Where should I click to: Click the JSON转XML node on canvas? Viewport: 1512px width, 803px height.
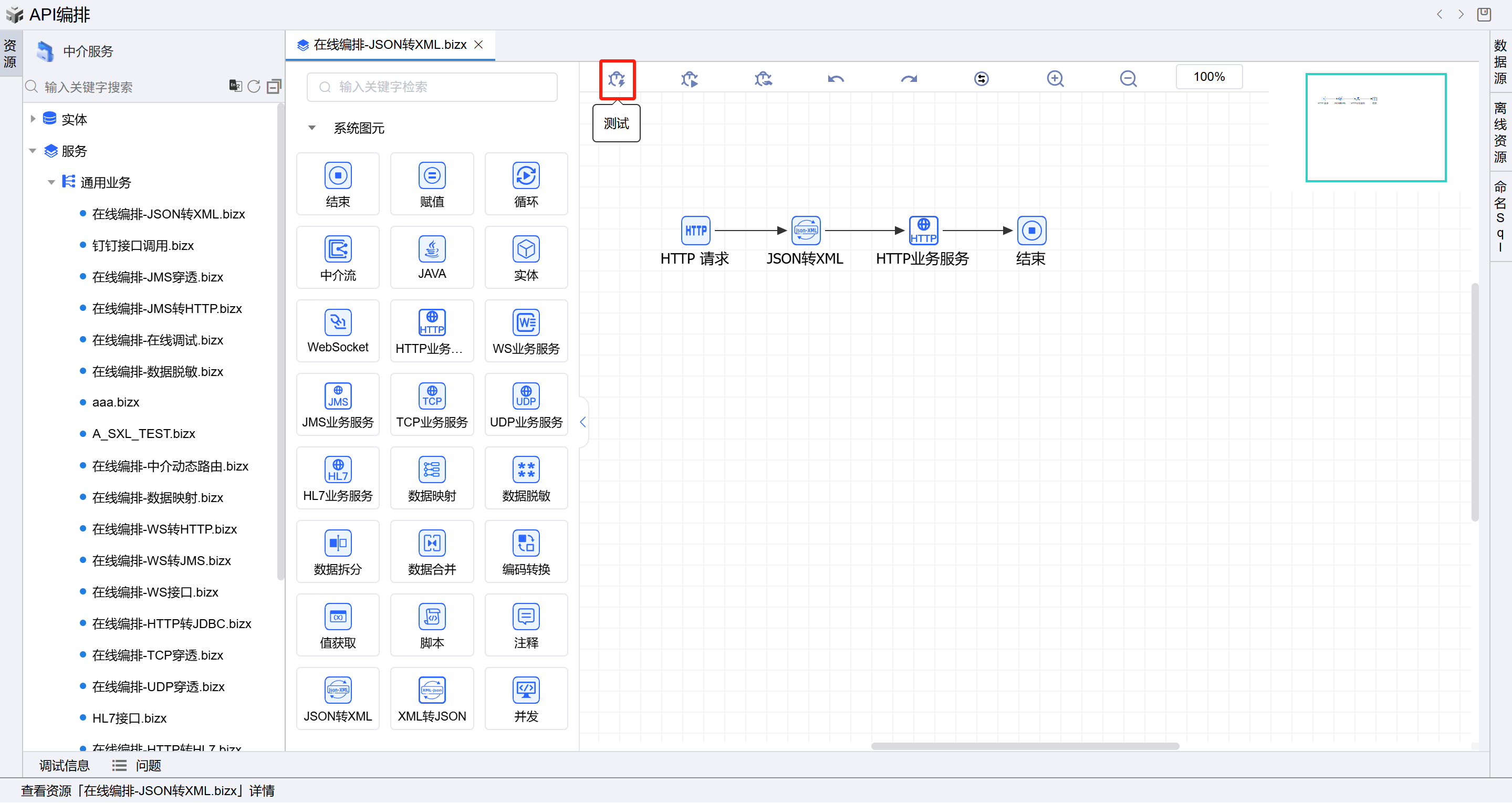[805, 231]
